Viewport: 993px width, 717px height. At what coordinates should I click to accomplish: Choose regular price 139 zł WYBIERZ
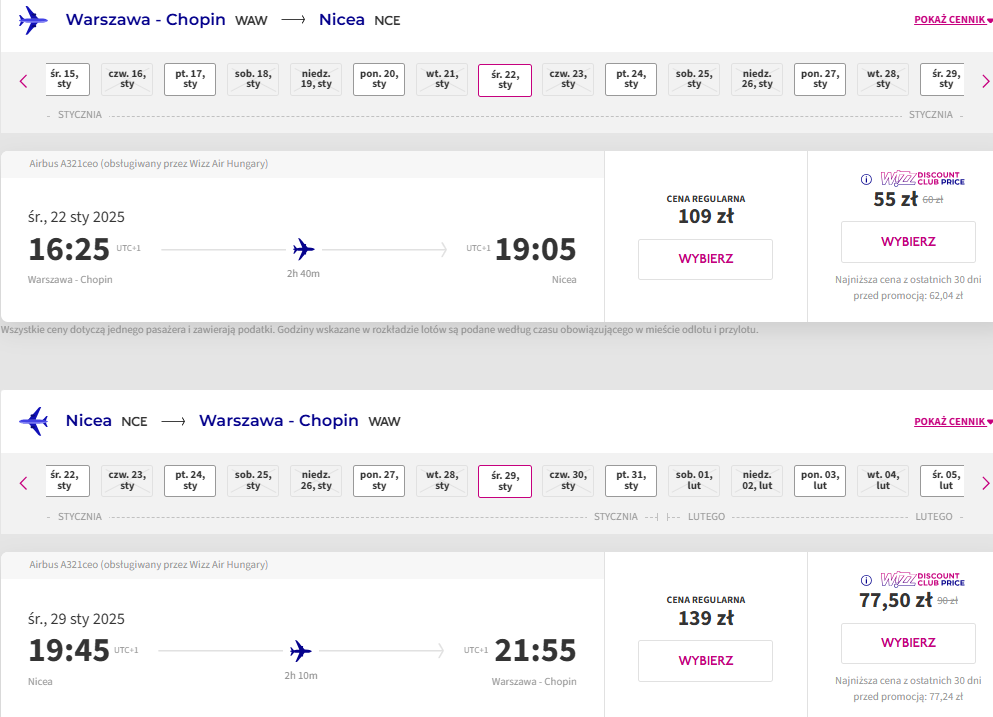point(705,661)
